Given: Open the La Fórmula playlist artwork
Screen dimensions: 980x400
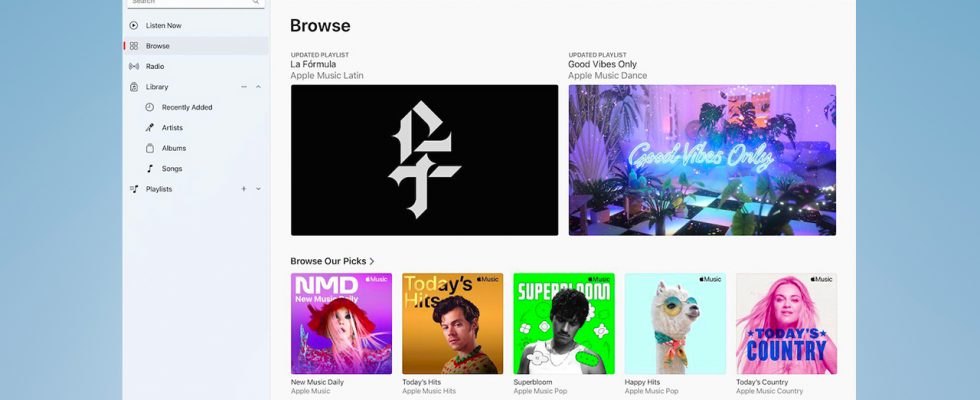Looking at the screenshot, I should click(x=424, y=160).
